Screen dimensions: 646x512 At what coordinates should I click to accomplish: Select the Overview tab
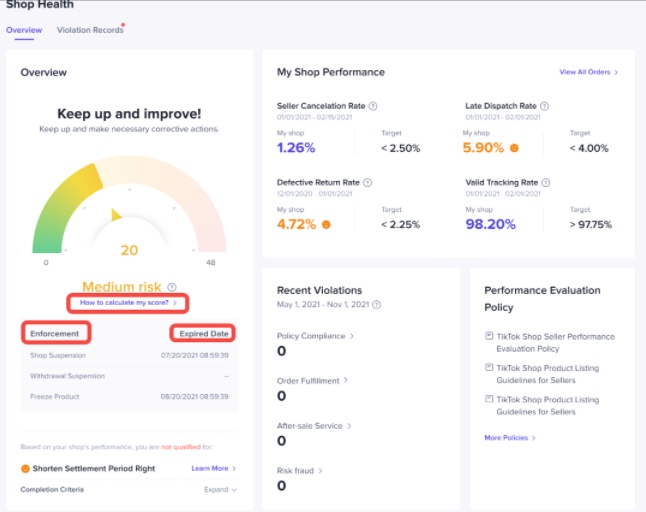(24, 30)
